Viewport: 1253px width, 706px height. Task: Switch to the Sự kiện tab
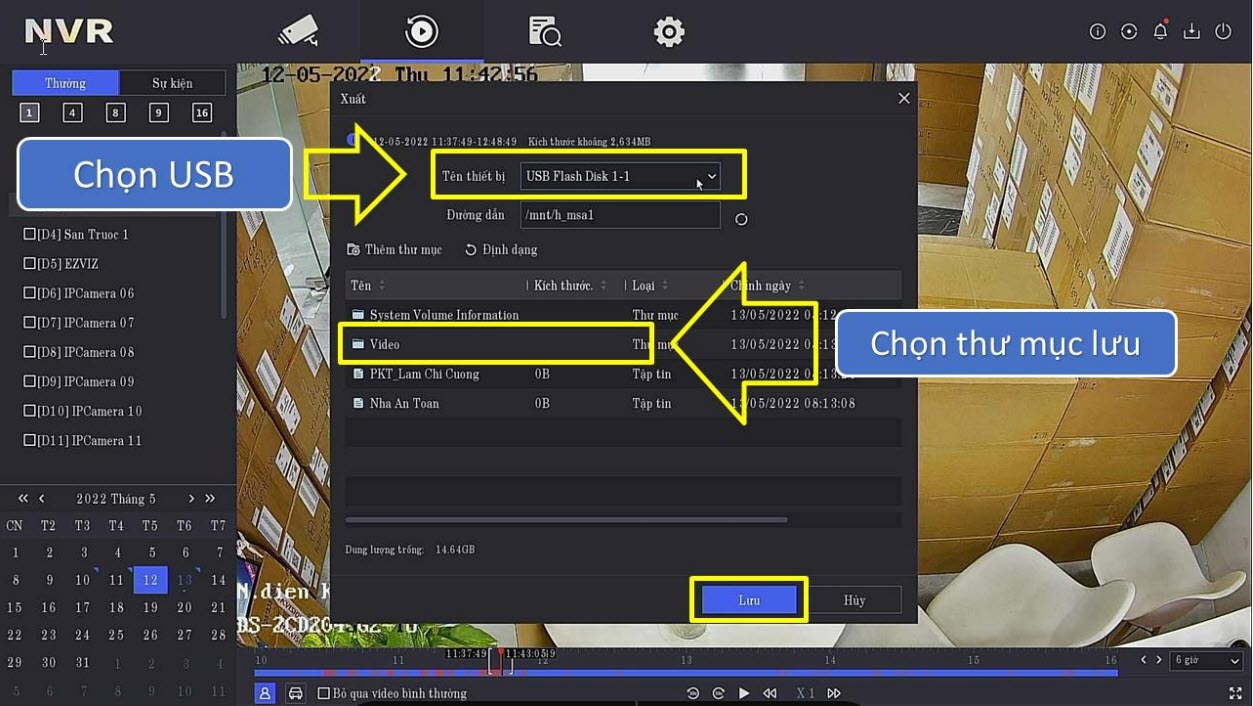coord(172,83)
